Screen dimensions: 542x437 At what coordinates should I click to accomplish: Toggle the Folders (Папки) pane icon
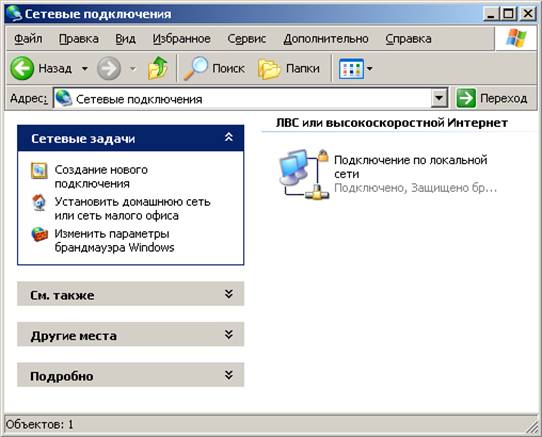(269, 68)
